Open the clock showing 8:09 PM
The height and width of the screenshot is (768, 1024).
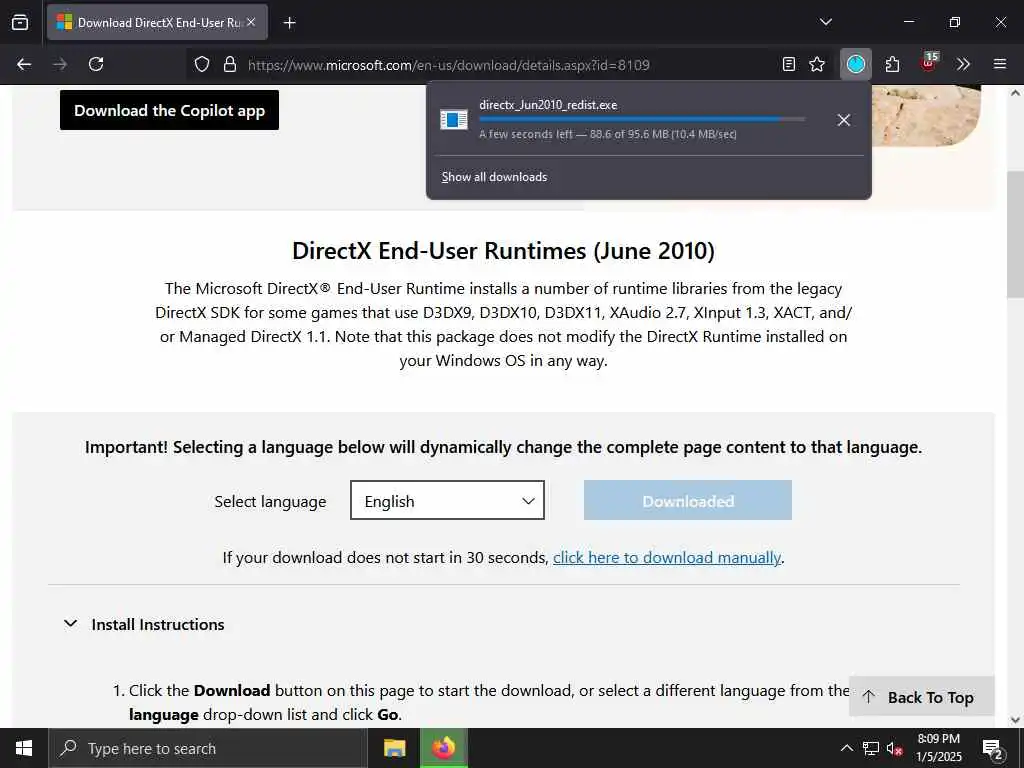(x=938, y=748)
